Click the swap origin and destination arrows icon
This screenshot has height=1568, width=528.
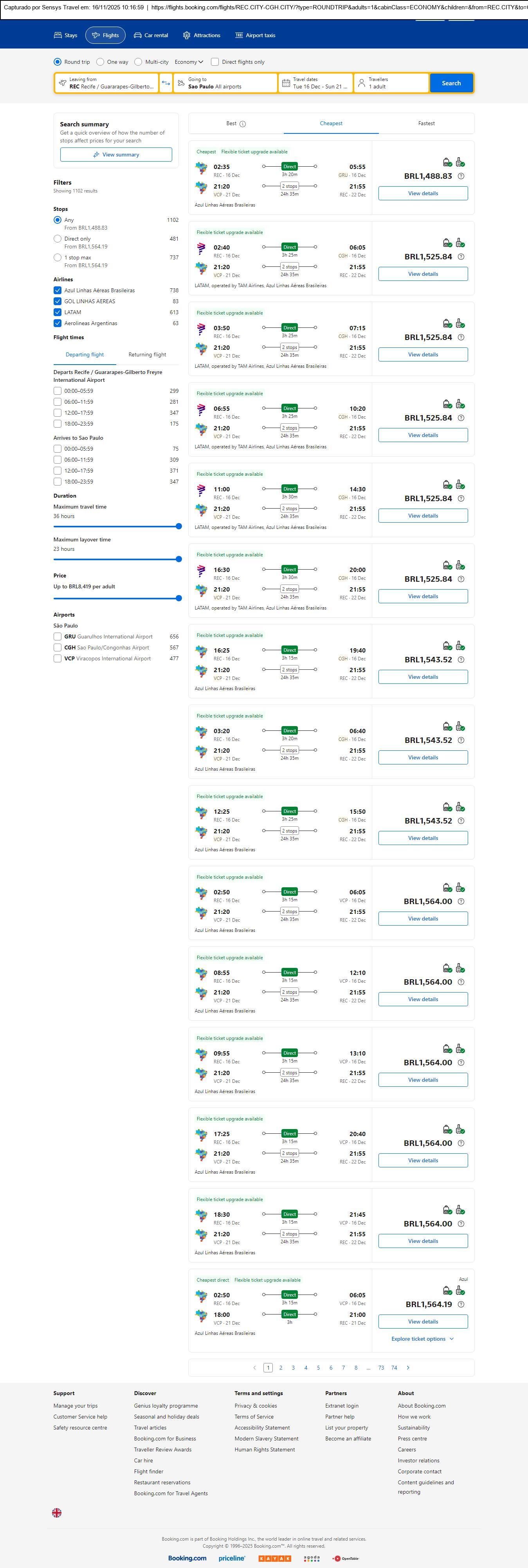pos(166,83)
